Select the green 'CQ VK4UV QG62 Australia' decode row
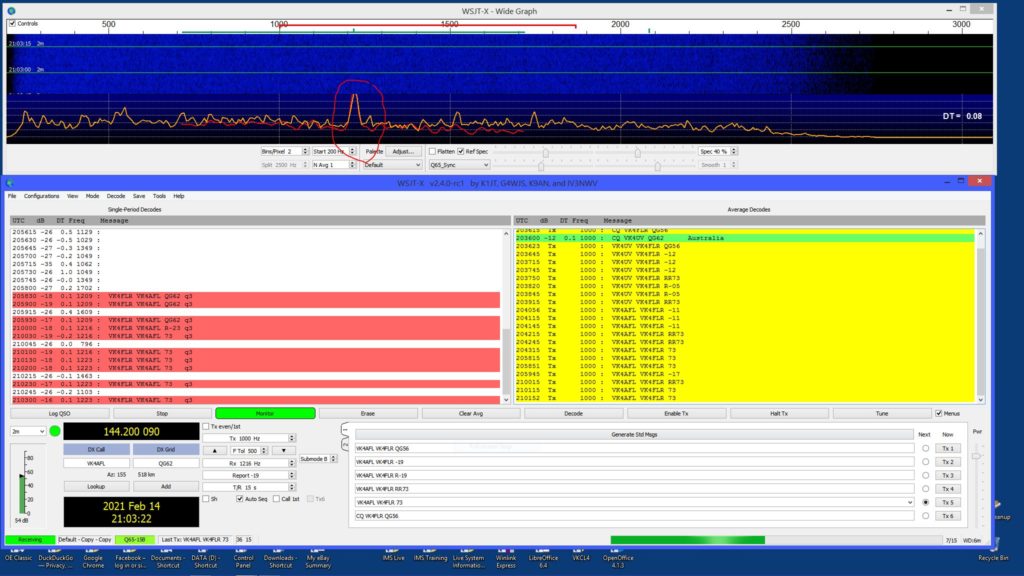The image size is (1024, 576). [x=744, y=238]
